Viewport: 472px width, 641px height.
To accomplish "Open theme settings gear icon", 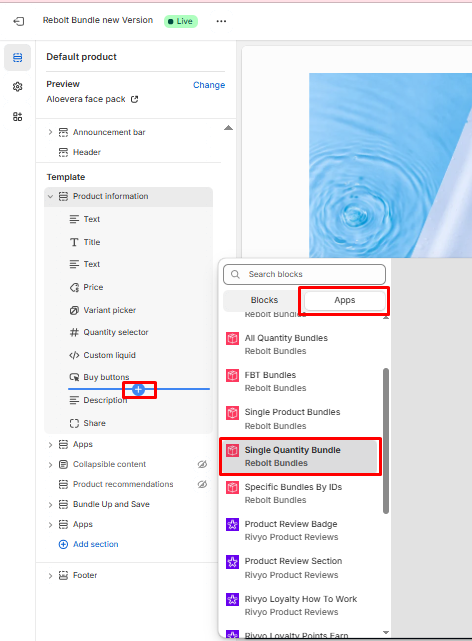I will (x=18, y=87).
